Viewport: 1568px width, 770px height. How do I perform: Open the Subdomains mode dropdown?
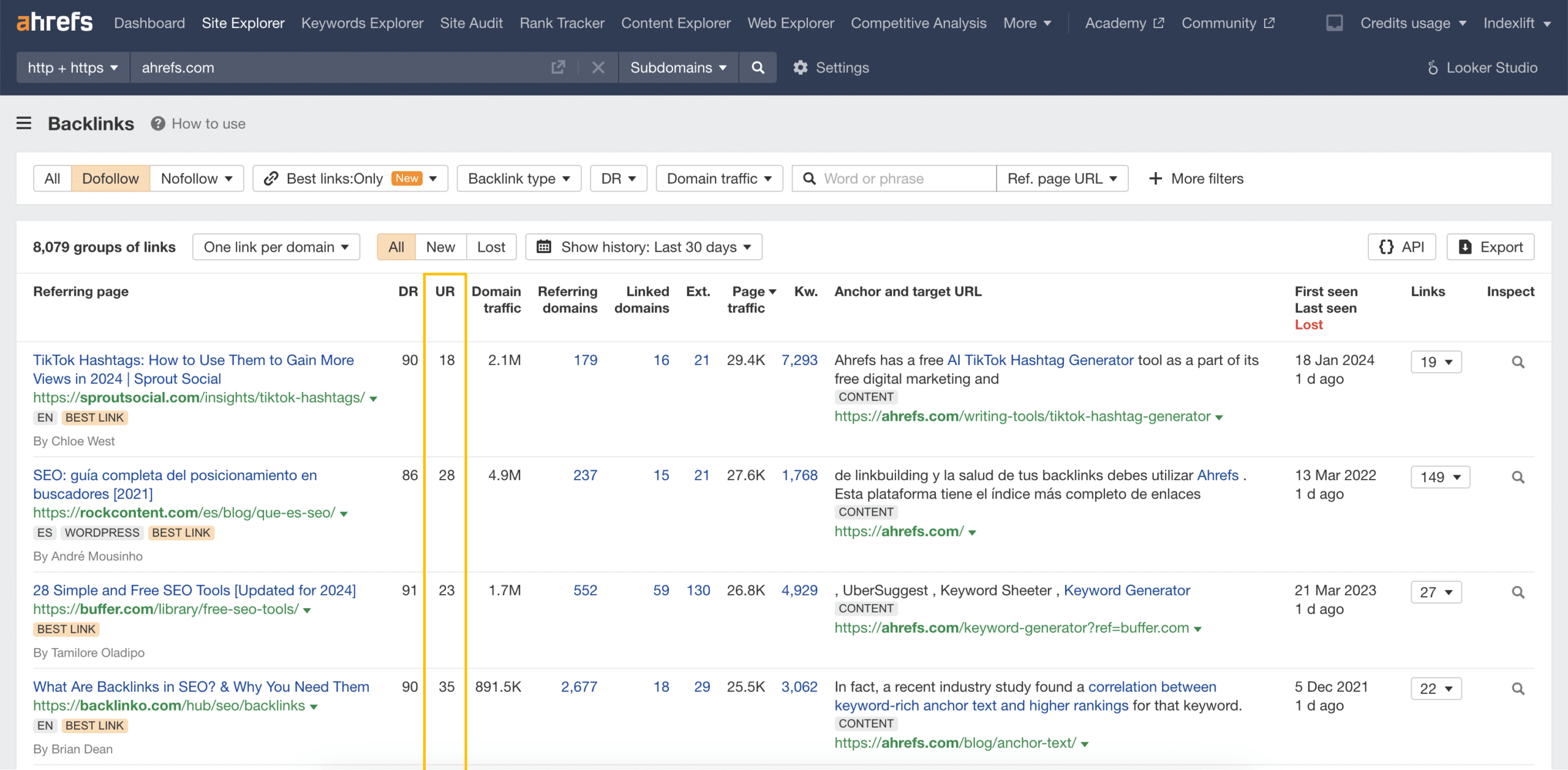click(x=679, y=67)
